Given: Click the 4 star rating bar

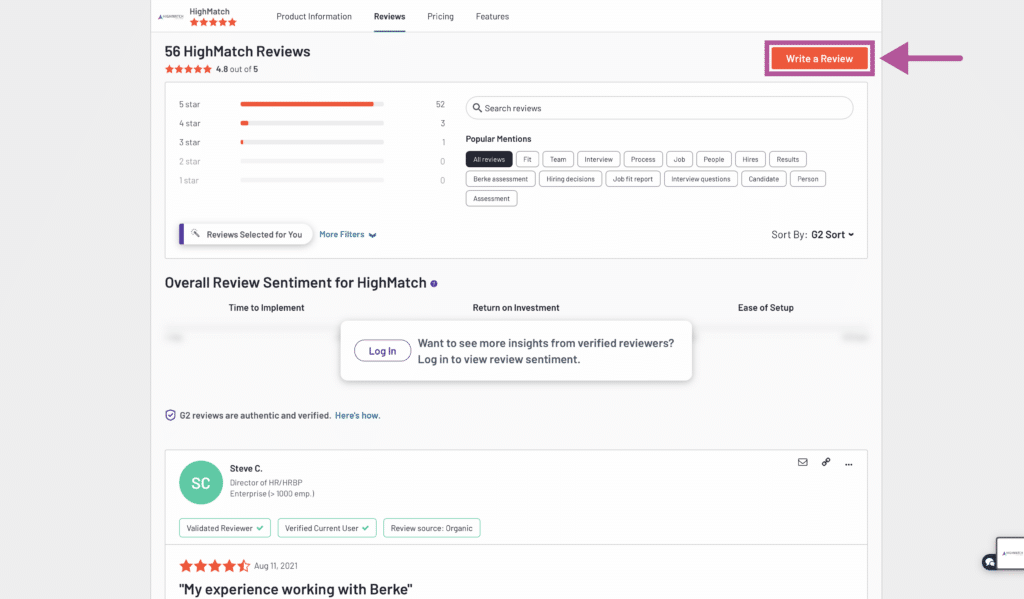Looking at the screenshot, I should pyautogui.click(x=312, y=123).
